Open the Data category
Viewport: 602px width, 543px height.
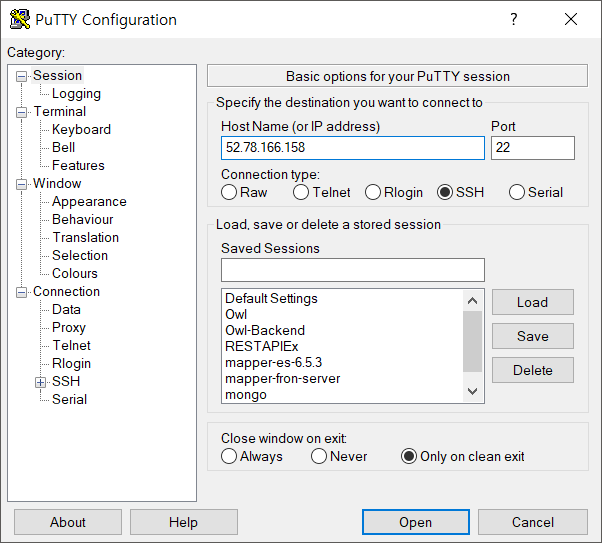[x=66, y=310]
